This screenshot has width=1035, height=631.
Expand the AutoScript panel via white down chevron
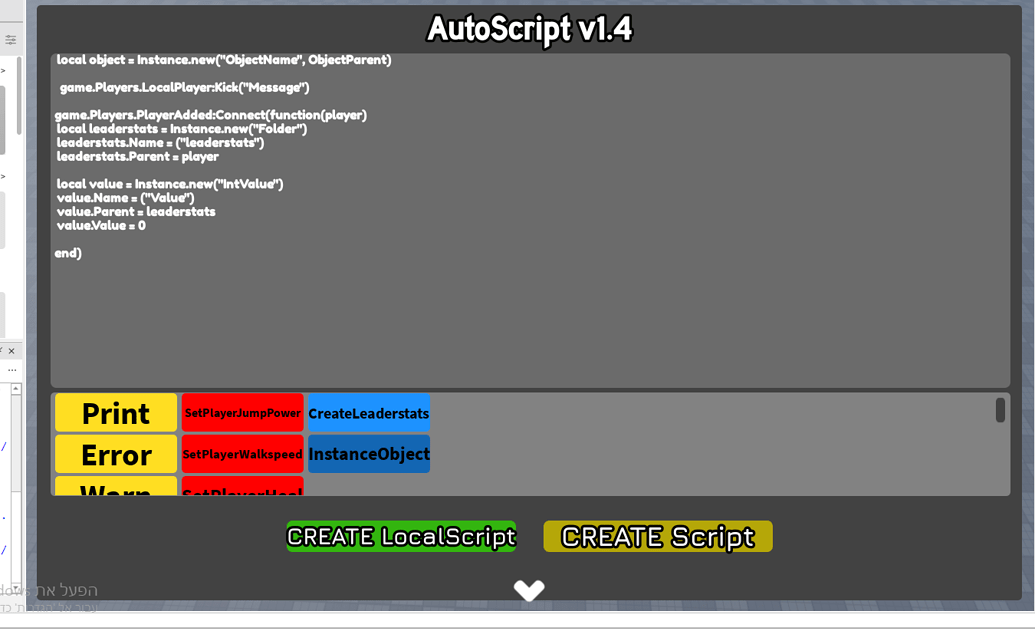(x=529, y=589)
